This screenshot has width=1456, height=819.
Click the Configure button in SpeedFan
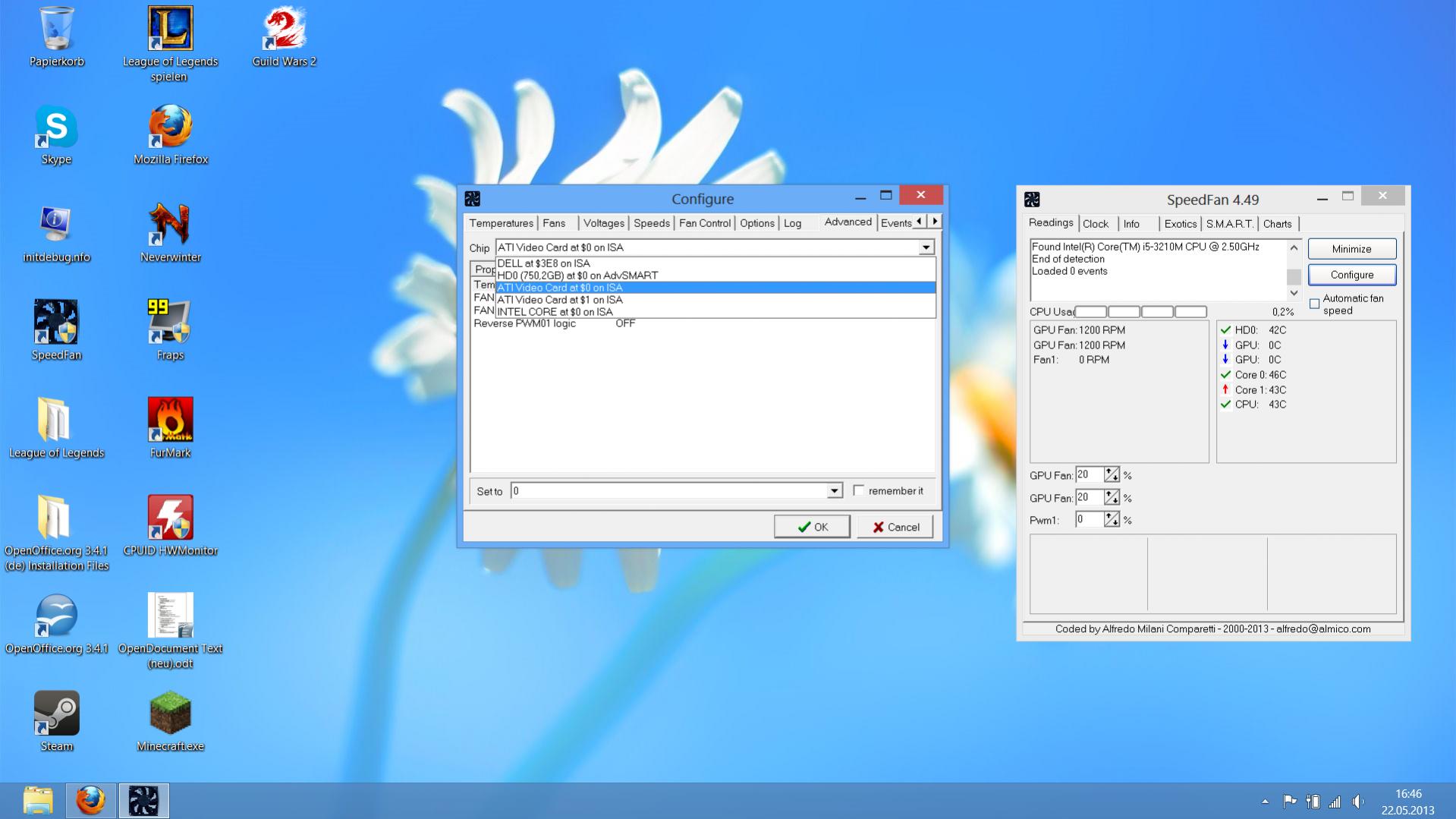(x=1352, y=275)
